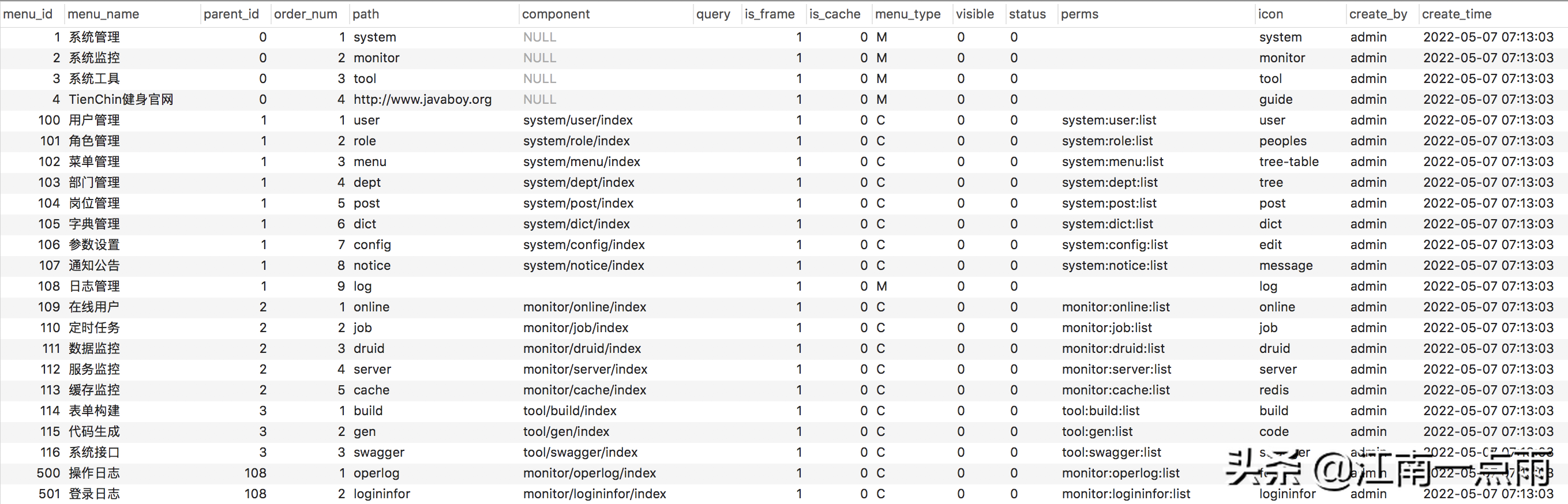This screenshot has width=1568, height=504.
Task: Select the monitor/logininfor/index component cell
Action: 595,493
